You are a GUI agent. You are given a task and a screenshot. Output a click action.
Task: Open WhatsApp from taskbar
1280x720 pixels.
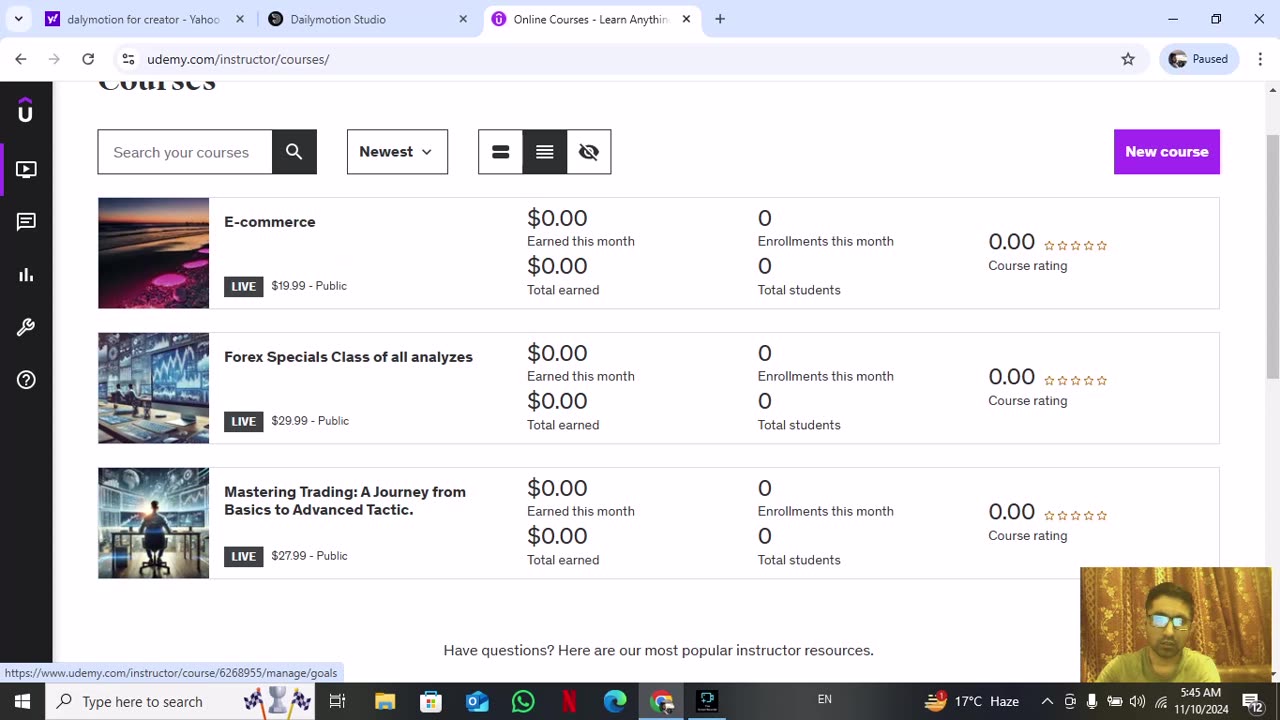click(523, 701)
